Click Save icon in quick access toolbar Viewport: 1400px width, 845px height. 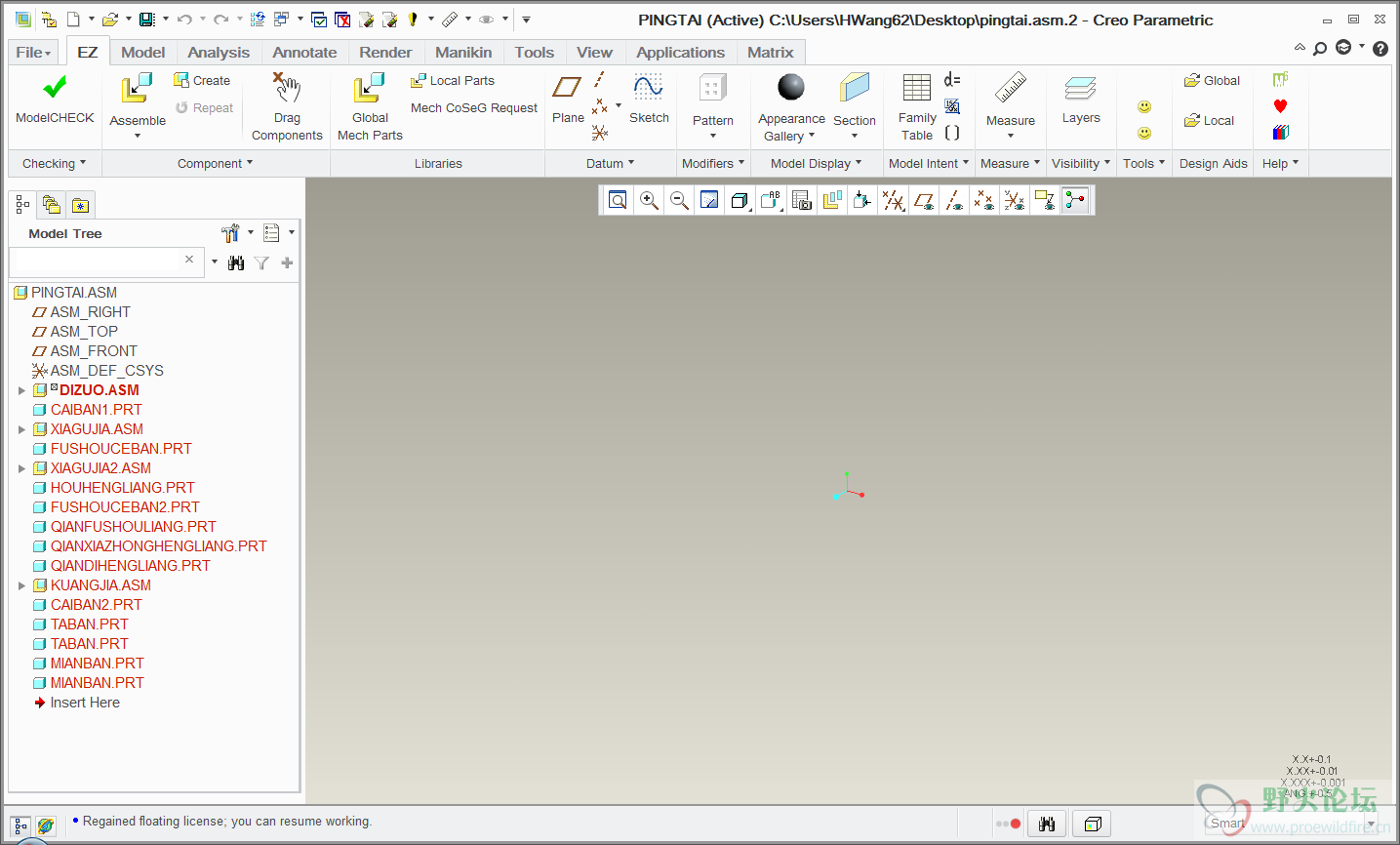[x=146, y=20]
